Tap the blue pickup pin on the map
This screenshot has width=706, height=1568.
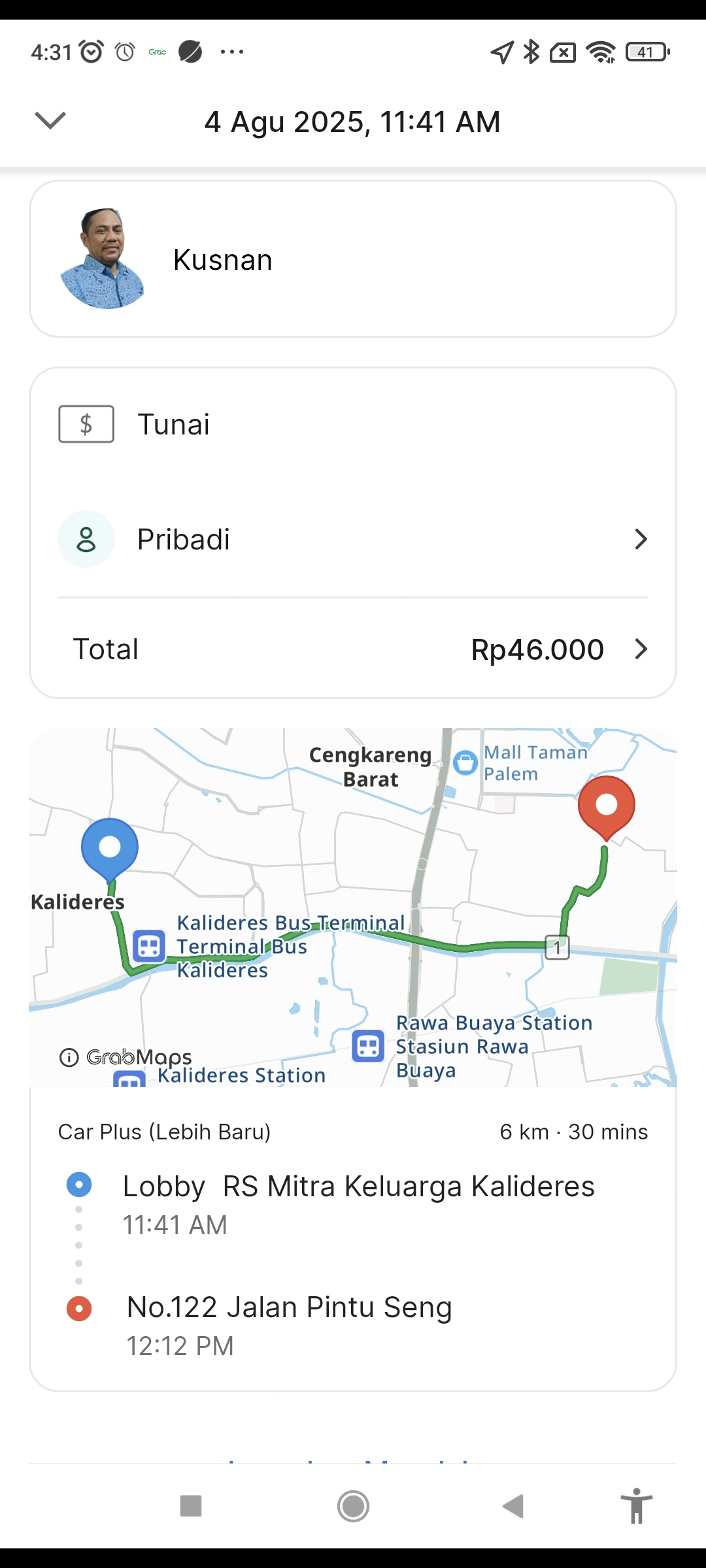point(110,848)
